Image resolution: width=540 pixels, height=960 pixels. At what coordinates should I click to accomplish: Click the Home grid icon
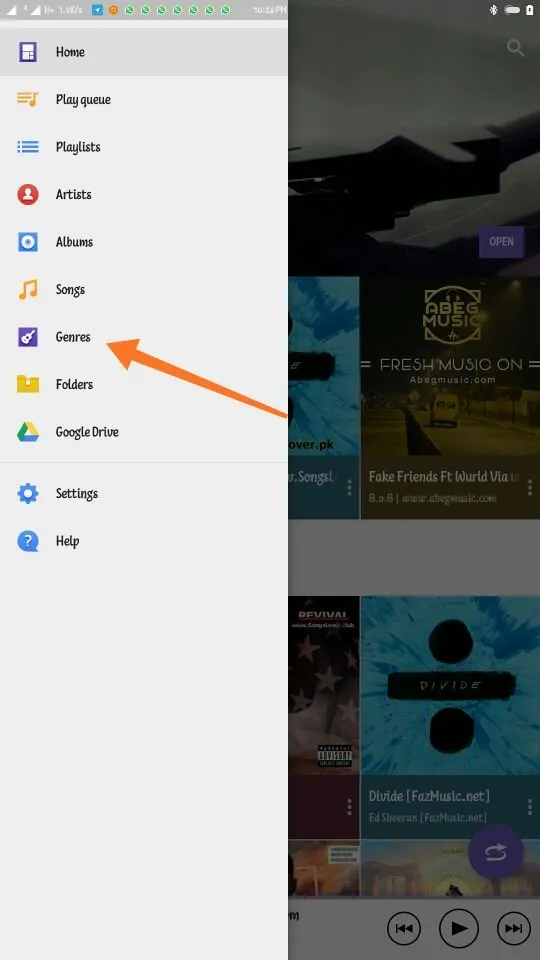[x=28, y=52]
